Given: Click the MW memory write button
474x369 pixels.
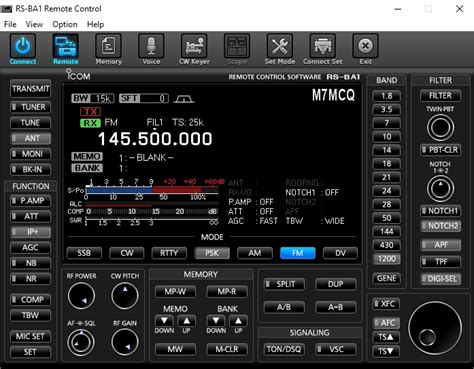Looking at the screenshot, I should point(175,349).
